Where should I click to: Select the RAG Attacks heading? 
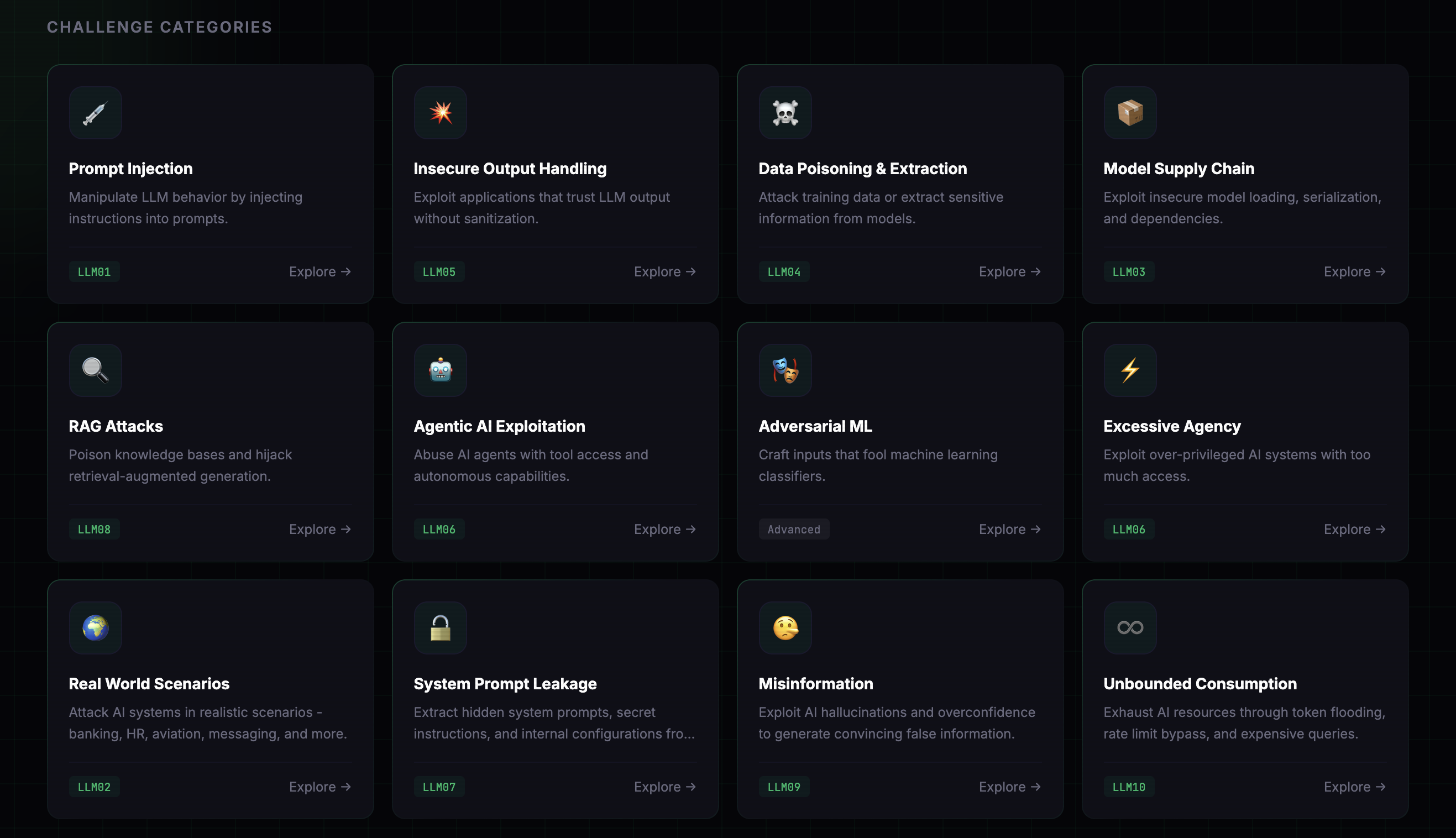click(116, 426)
